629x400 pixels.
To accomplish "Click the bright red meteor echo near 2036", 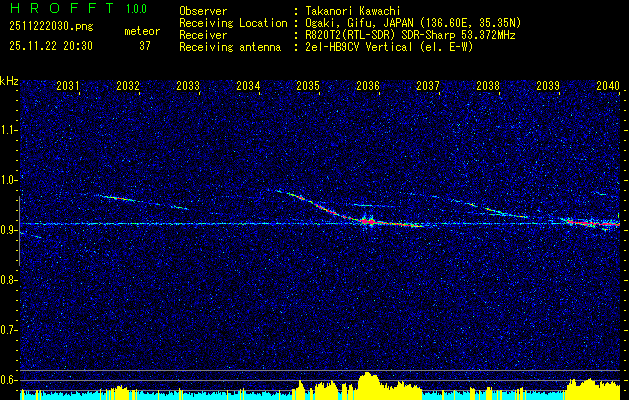I will 368,221.
